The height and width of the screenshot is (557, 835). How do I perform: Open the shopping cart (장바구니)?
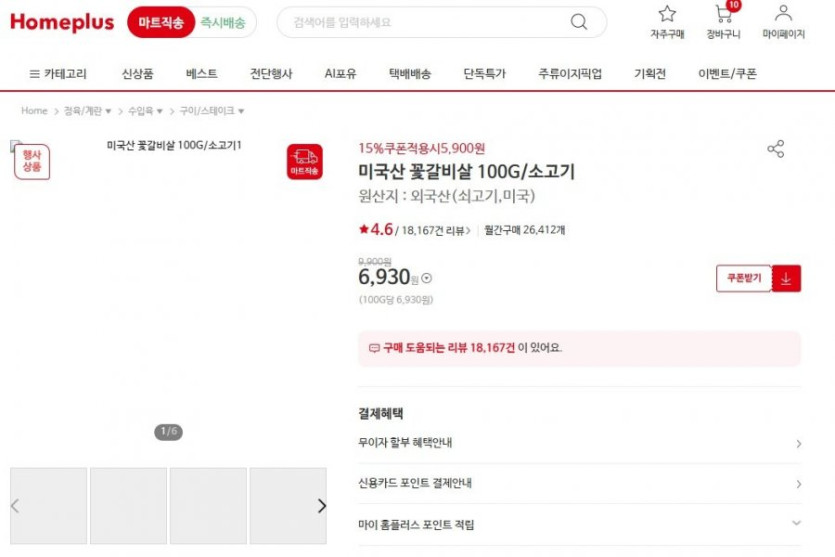point(723,14)
